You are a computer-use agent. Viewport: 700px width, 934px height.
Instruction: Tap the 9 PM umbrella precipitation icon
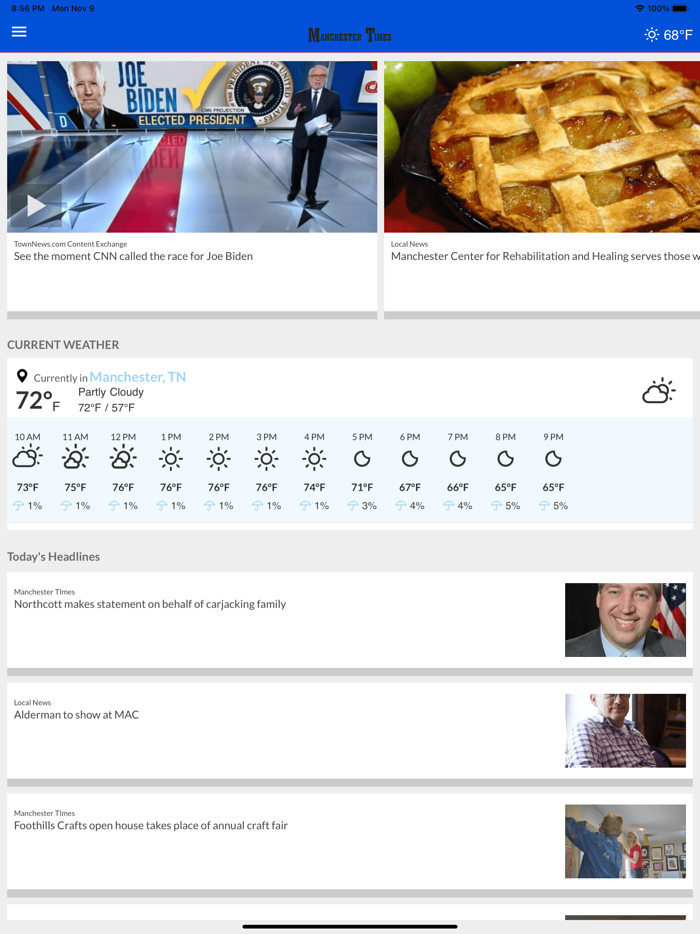click(x=544, y=506)
